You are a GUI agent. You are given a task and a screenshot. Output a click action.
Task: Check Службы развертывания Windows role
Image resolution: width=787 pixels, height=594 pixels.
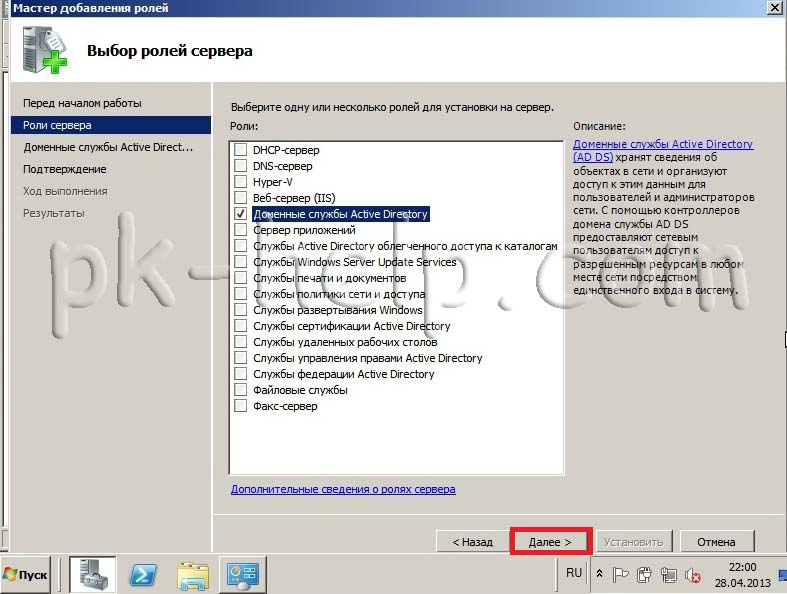coord(241,310)
